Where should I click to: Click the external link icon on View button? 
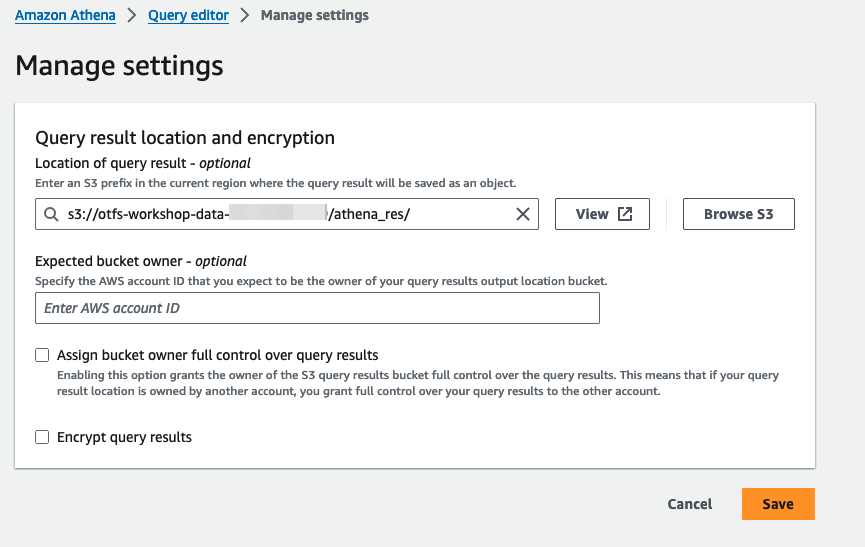click(x=624, y=214)
